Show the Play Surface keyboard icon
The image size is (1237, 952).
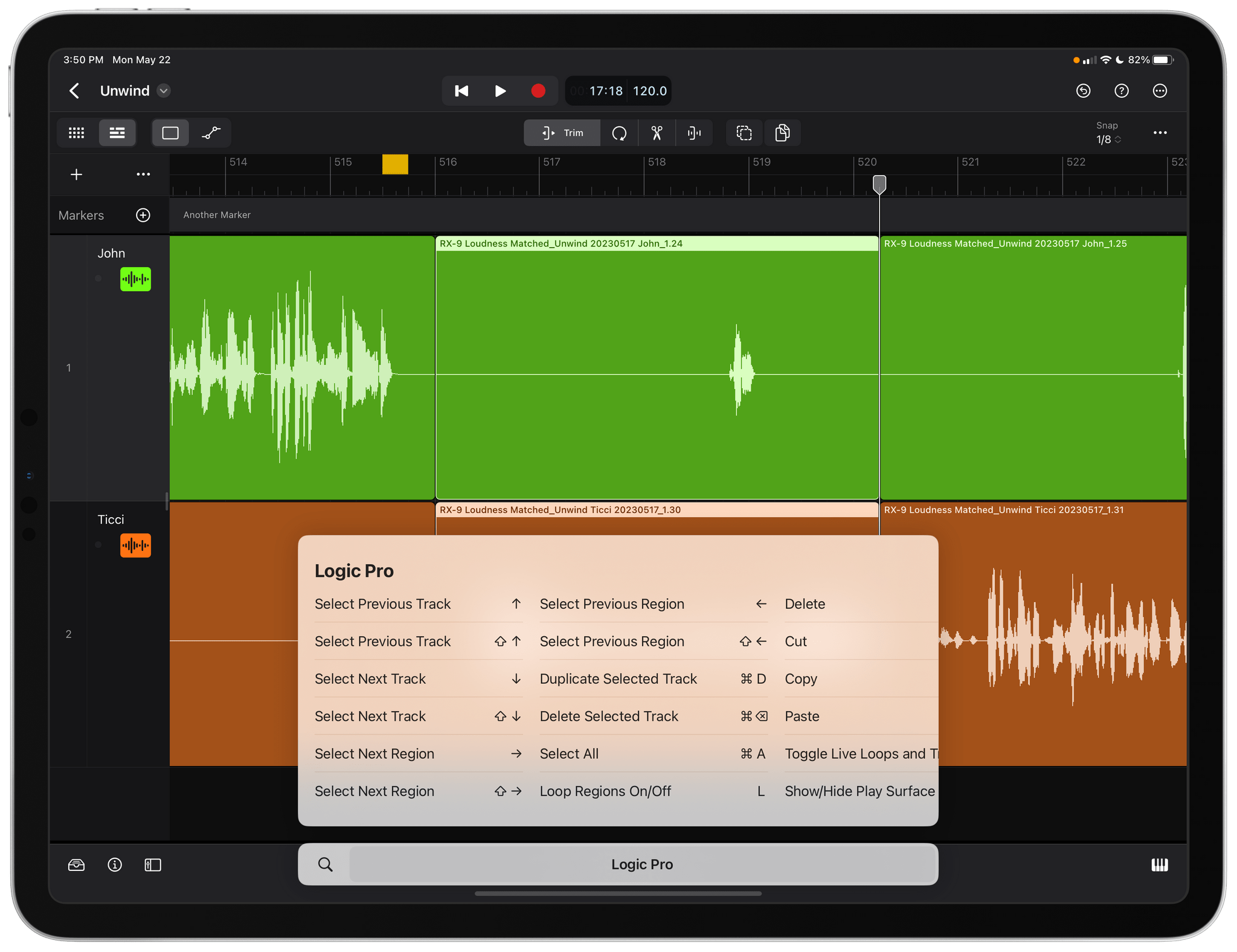point(1160,865)
